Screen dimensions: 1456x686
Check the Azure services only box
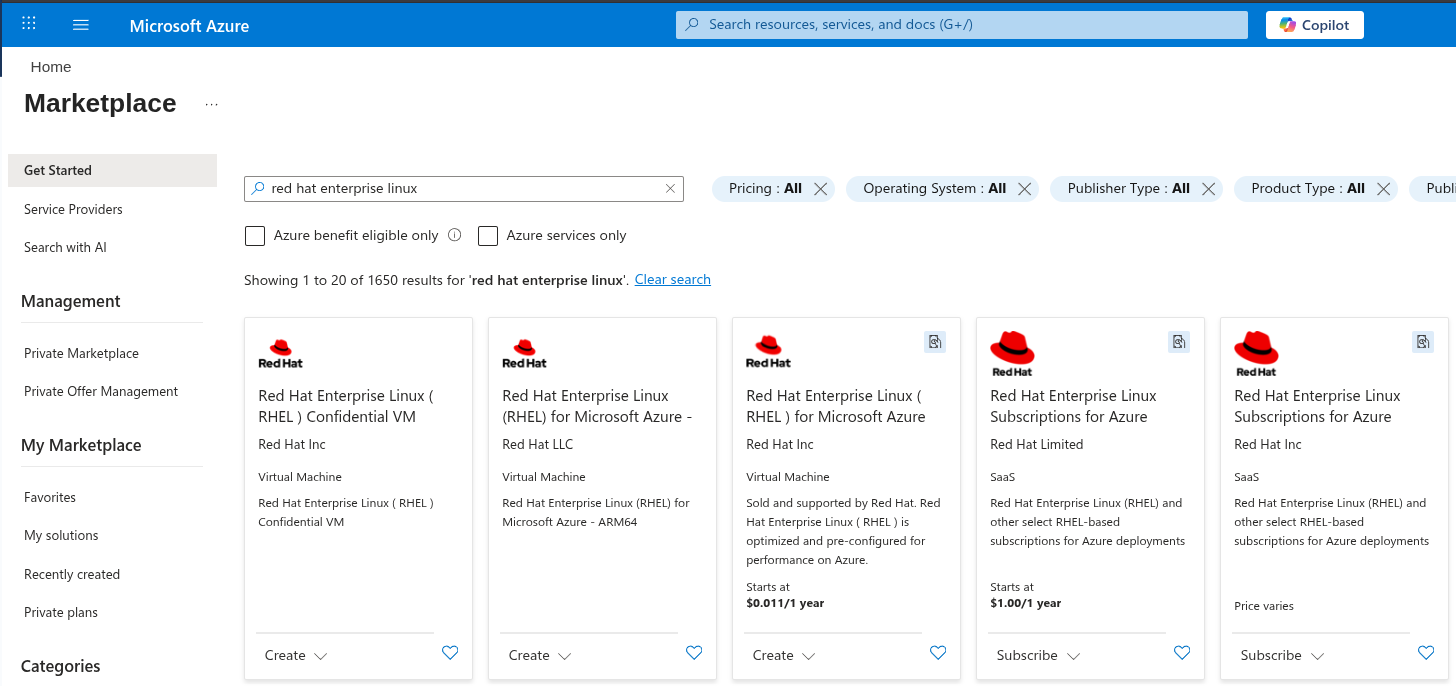click(x=488, y=236)
